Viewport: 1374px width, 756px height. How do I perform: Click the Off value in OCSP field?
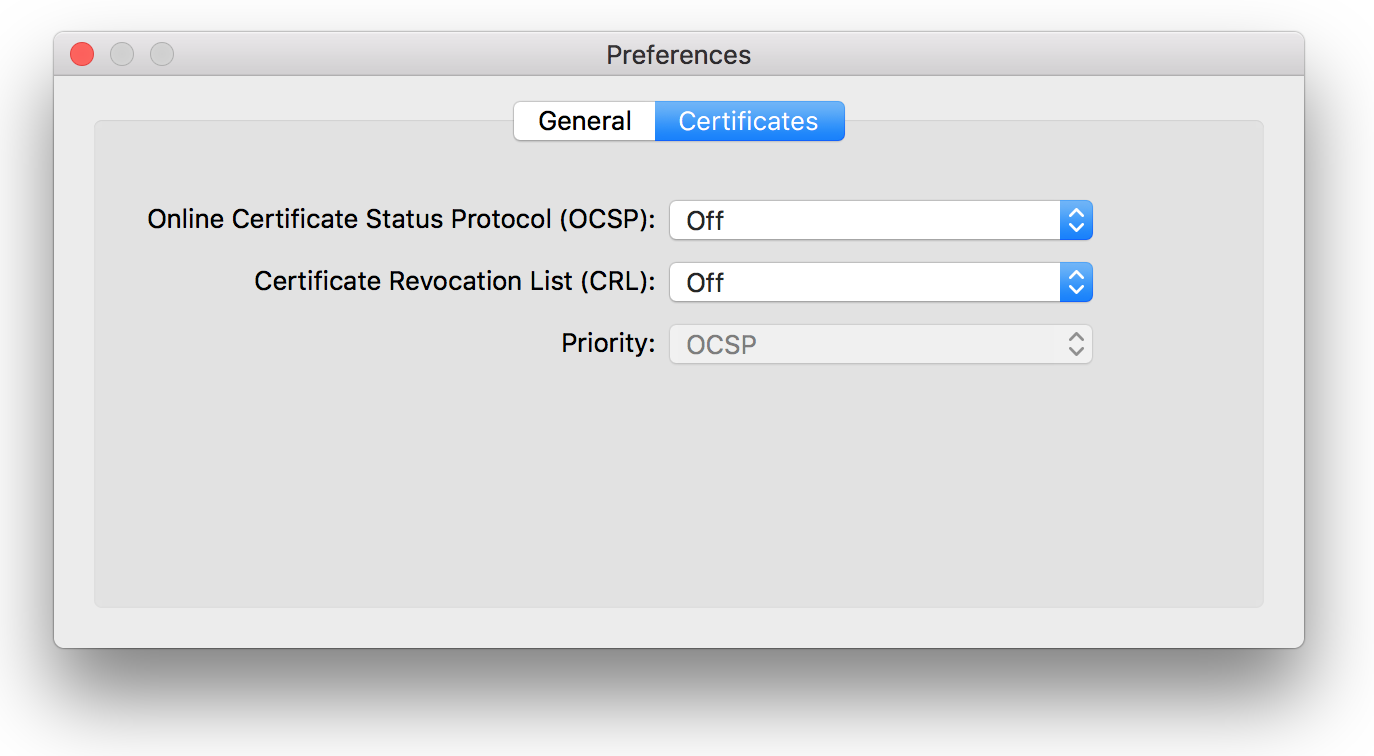[x=705, y=221]
